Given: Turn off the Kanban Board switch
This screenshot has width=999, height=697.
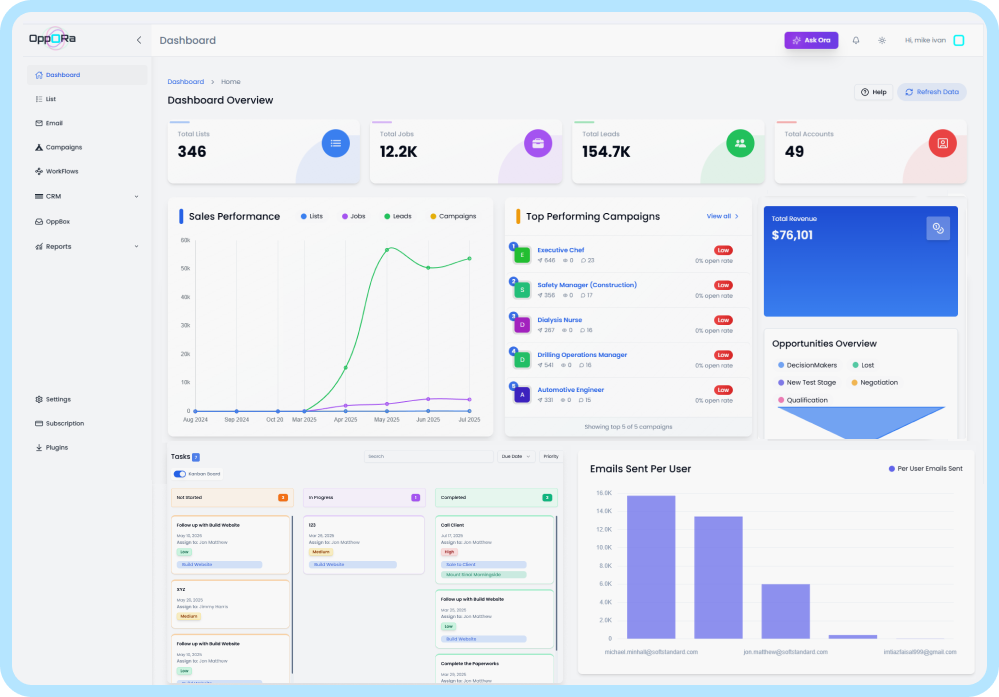Looking at the screenshot, I should [180, 474].
